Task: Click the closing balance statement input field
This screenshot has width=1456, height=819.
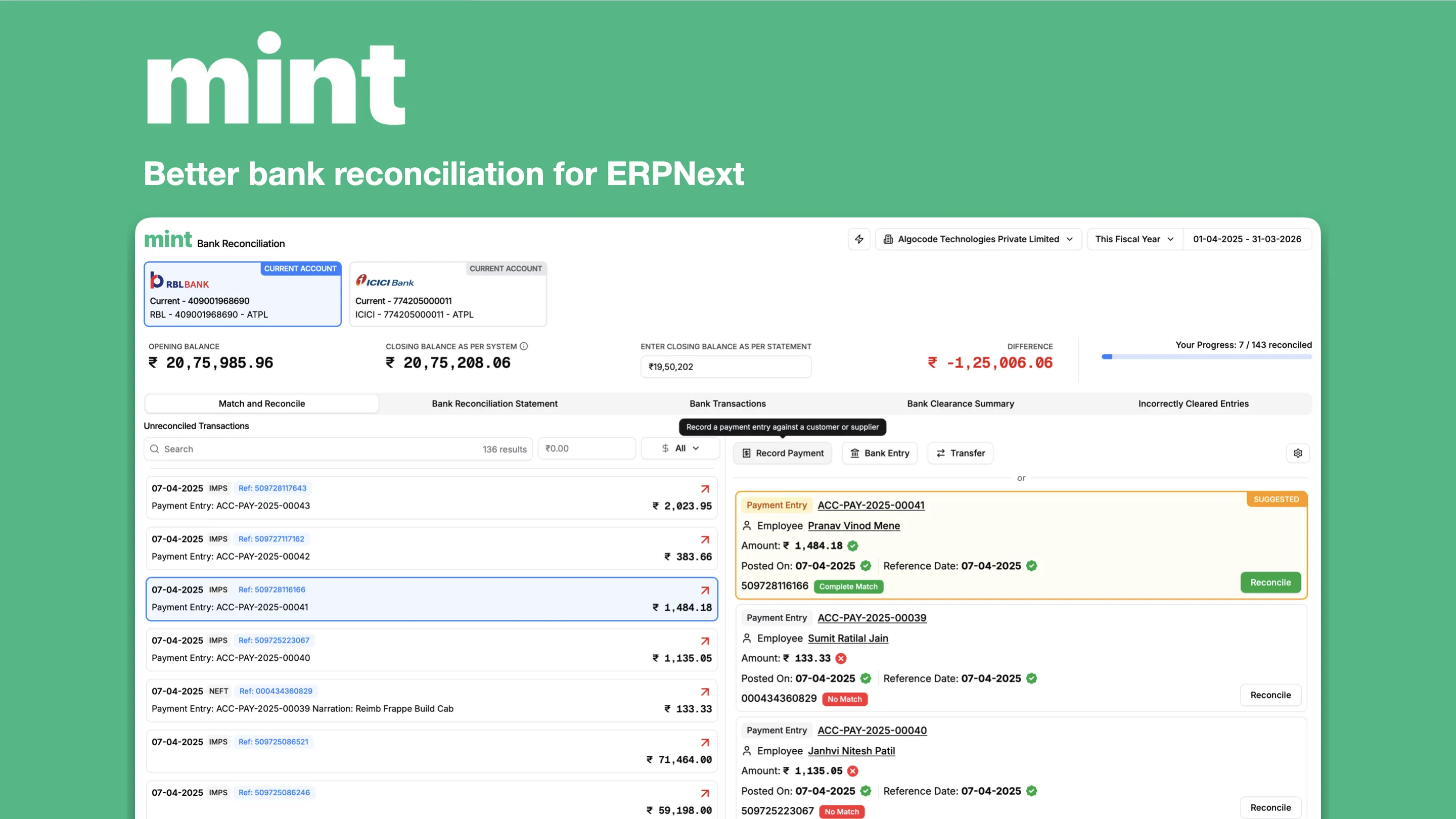Action: [726, 366]
